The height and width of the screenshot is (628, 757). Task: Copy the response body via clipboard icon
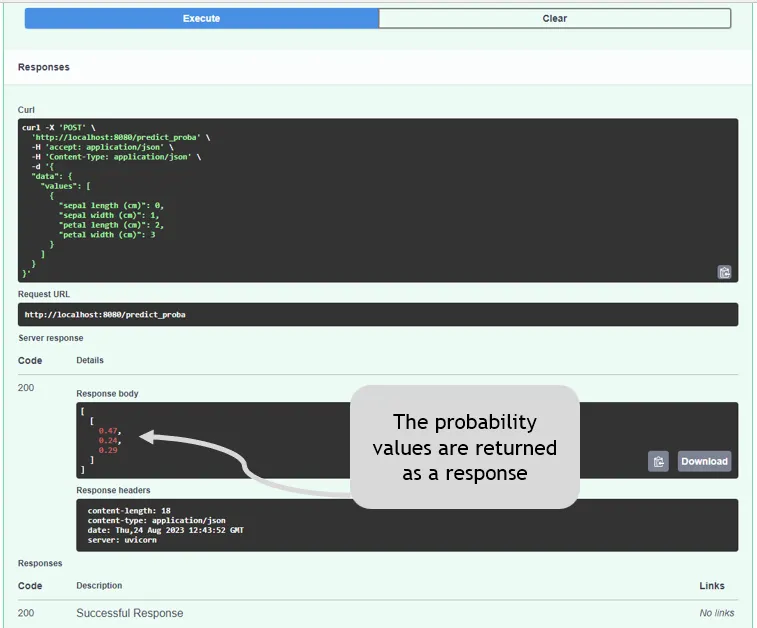[658, 461]
